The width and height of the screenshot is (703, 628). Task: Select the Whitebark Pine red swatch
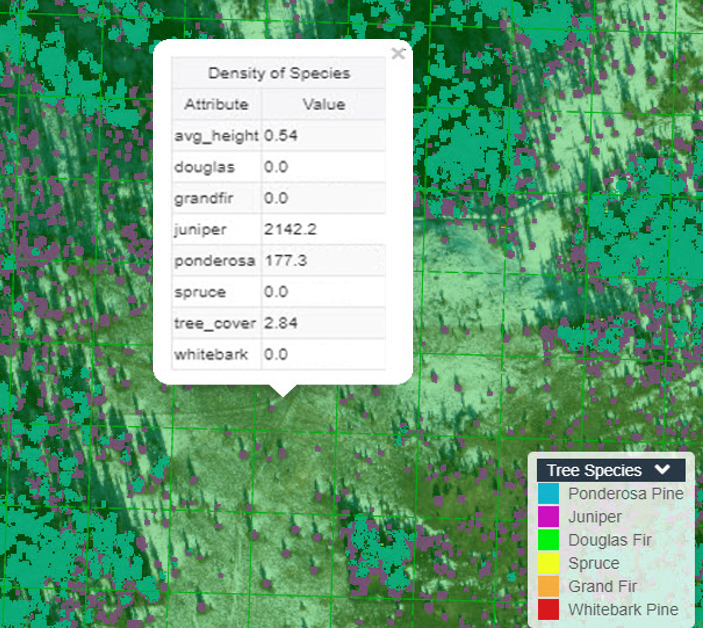(548, 610)
